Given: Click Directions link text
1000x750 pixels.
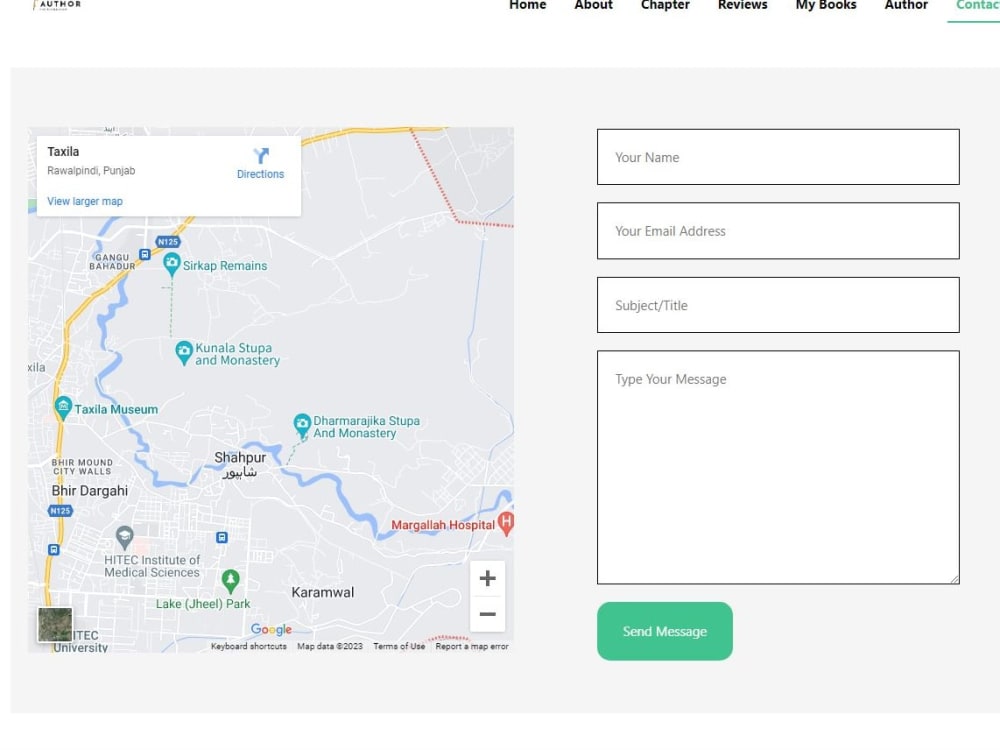Looking at the screenshot, I should coord(260,174).
